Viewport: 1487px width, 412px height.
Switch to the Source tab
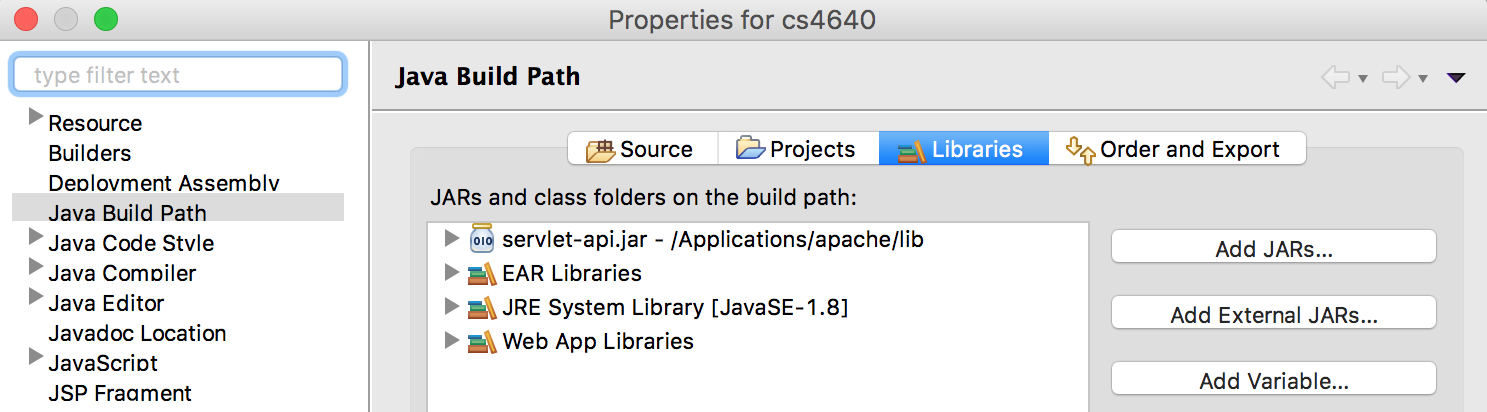pos(642,149)
